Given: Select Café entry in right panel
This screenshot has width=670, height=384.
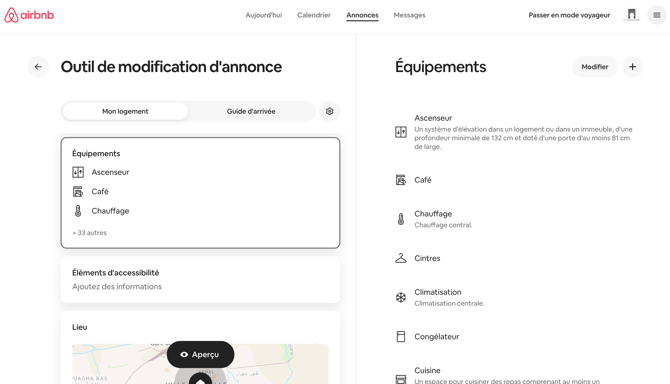Looking at the screenshot, I should click(423, 180).
